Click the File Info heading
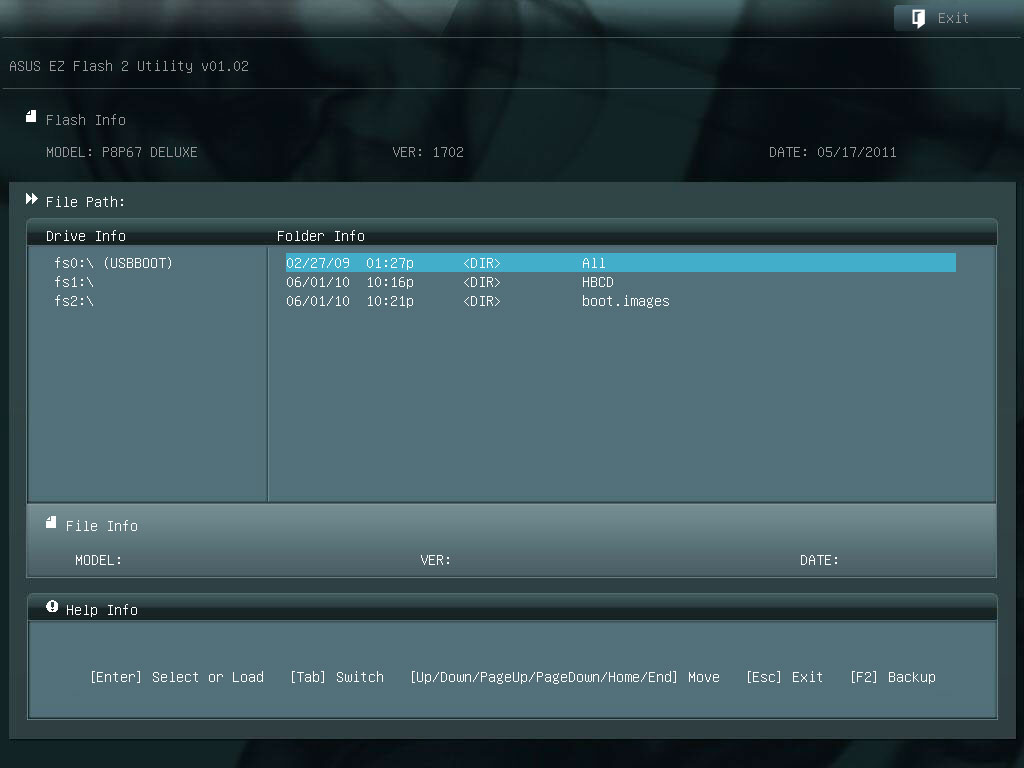The width and height of the screenshot is (1024, 768). (x=102, y=526)
